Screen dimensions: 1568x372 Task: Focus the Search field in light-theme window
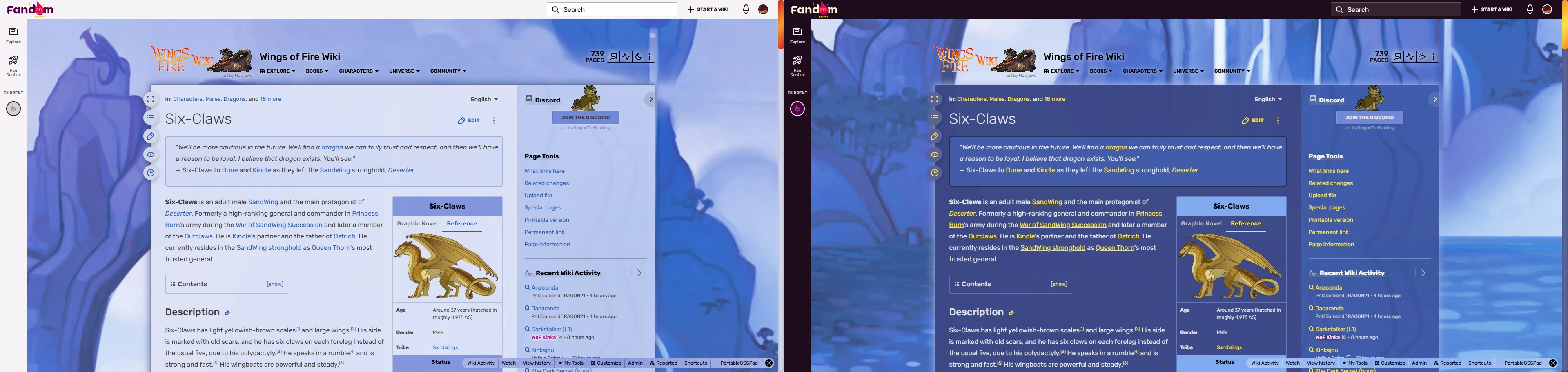click(x=612, y=9)
